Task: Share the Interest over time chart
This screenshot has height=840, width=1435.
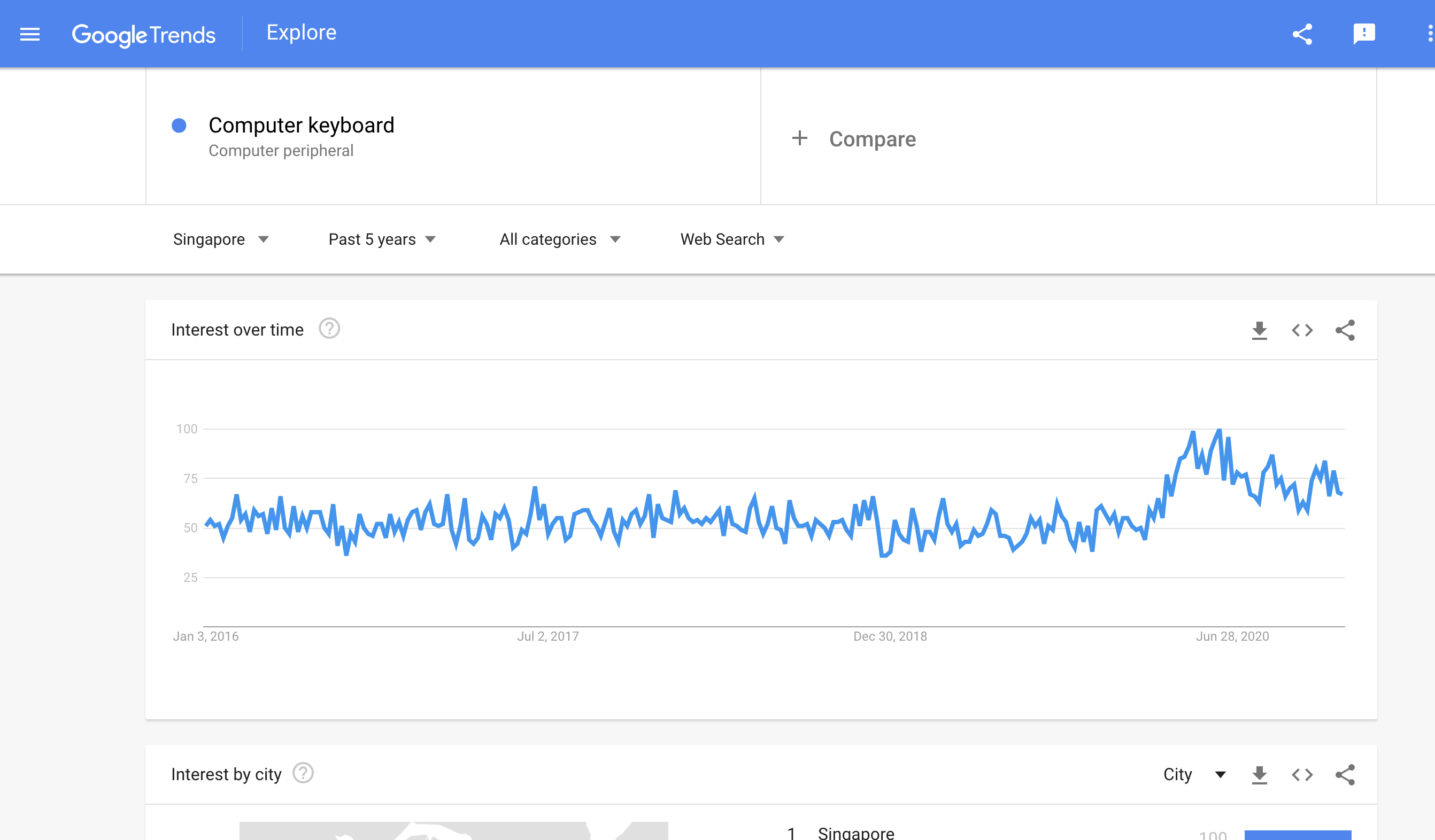Action: pyautogui.click(x=1345, y=330)
